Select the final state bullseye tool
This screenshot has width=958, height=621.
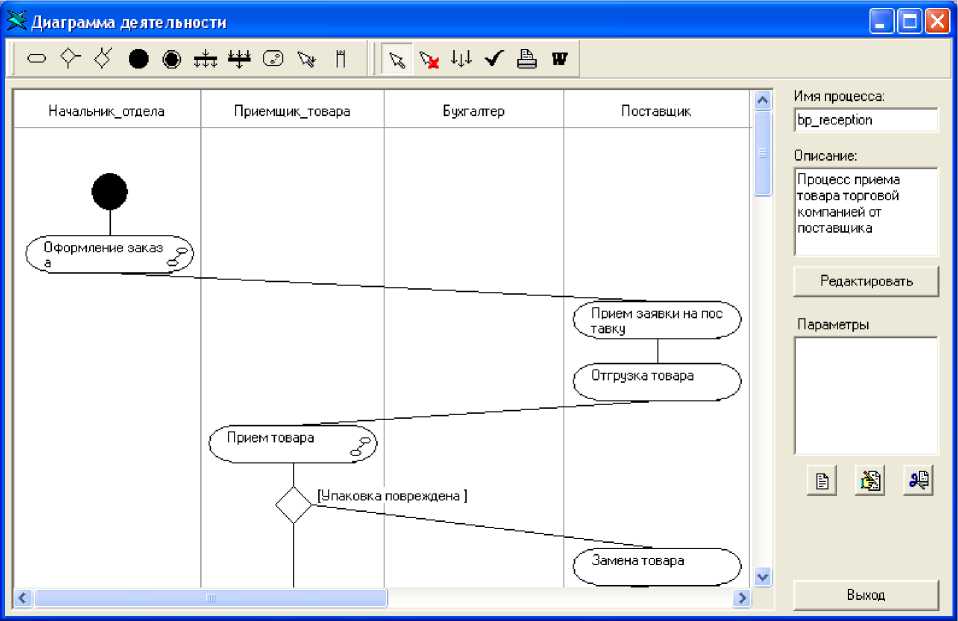(172, 59)
